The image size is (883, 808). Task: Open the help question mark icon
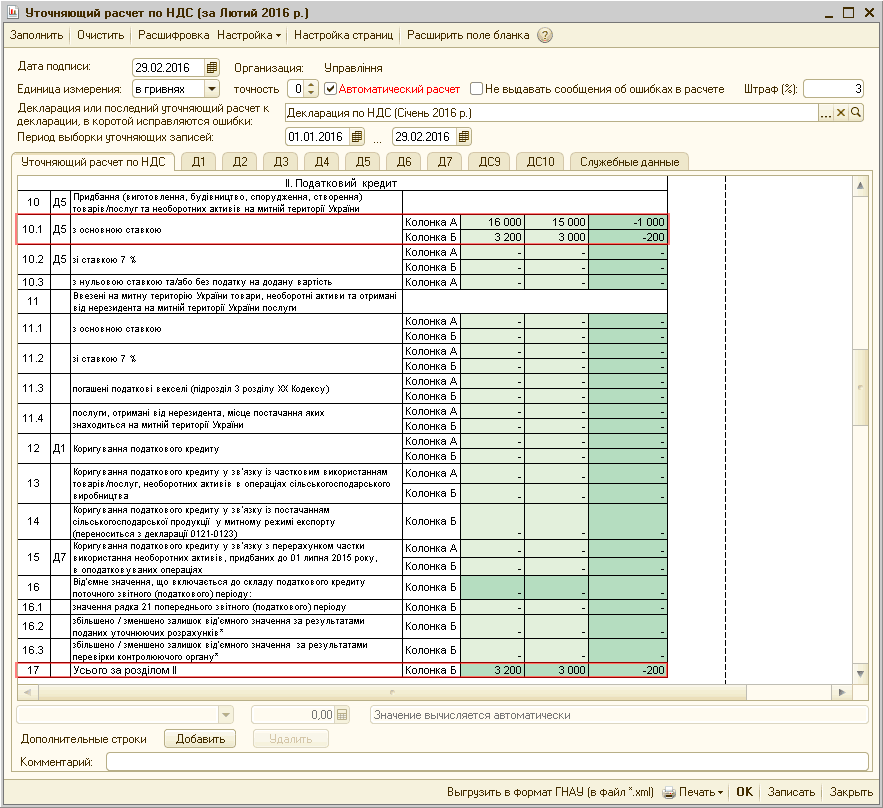pyautogui.click(x=544, y=35)
